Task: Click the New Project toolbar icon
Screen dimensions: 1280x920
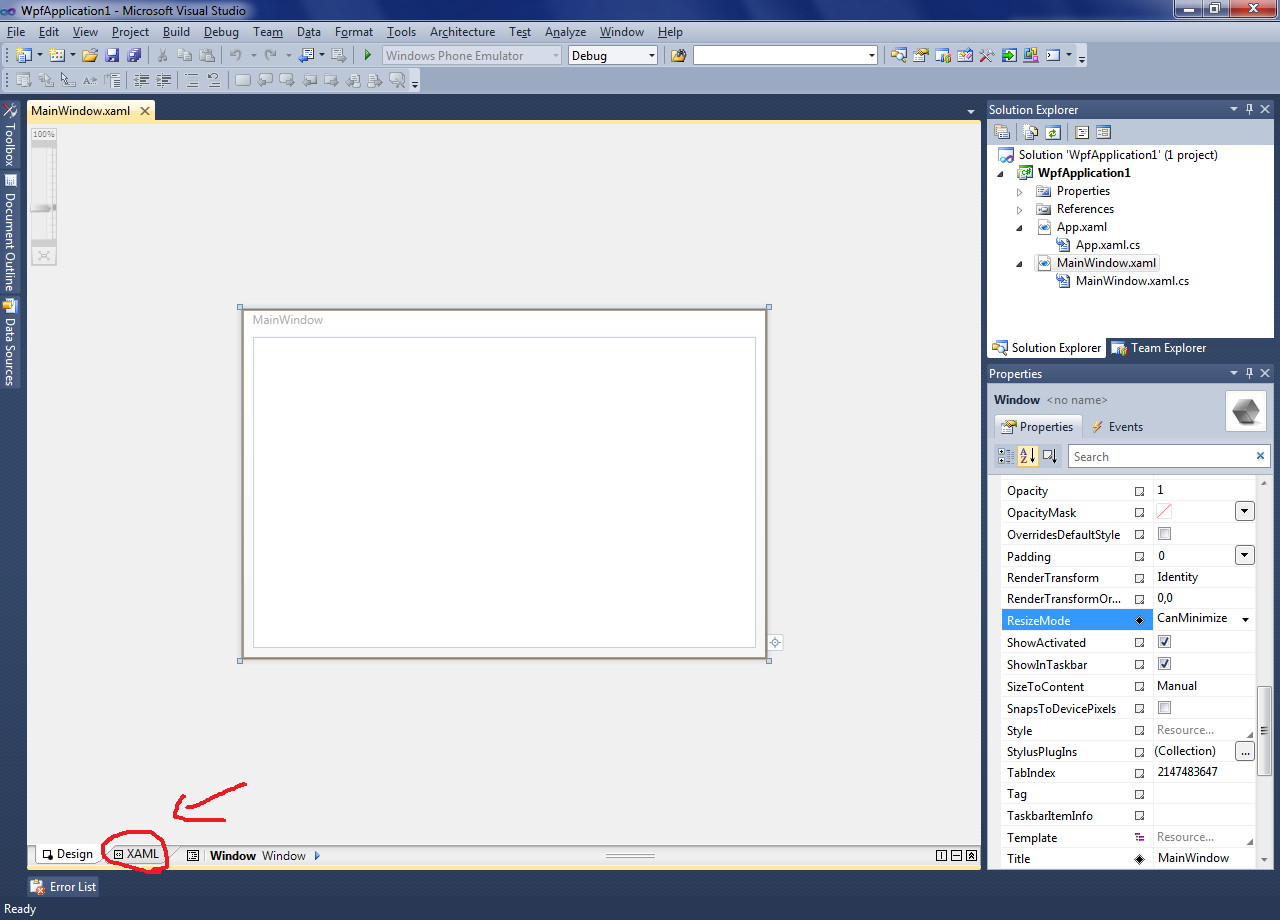Action: [22, 56]
